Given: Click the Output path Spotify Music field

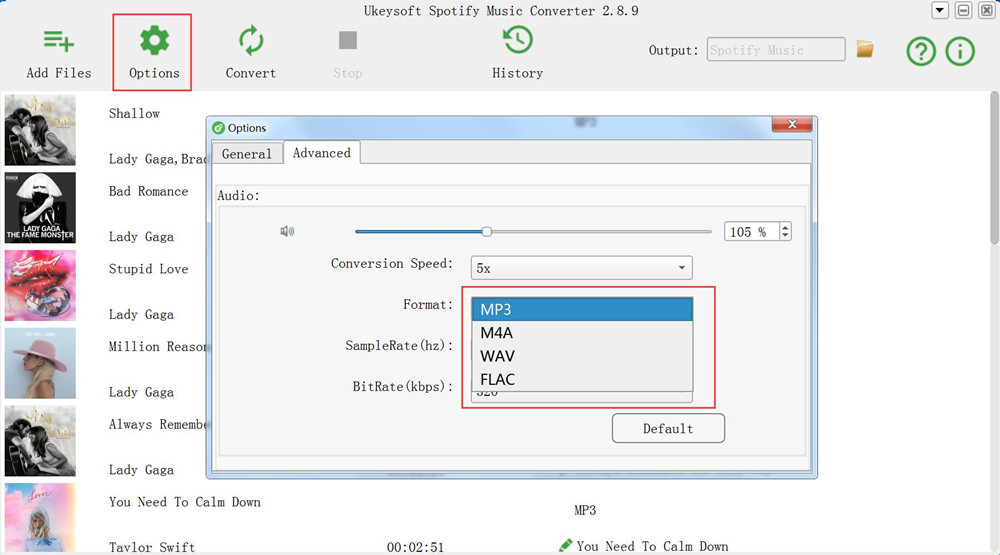Looking at the screenshot, I should click(x=776, y=50).
